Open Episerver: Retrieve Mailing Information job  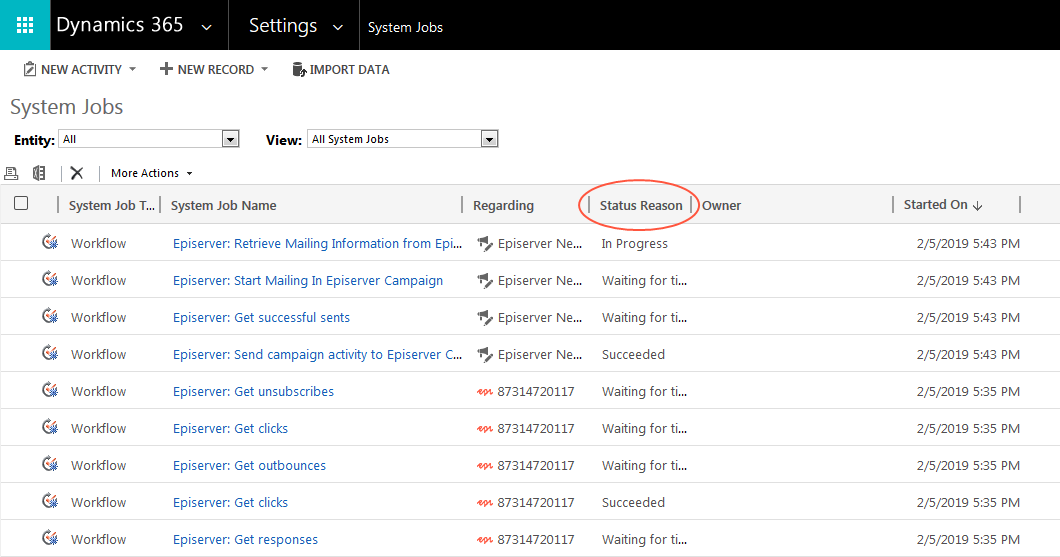(x=317, y=243)
